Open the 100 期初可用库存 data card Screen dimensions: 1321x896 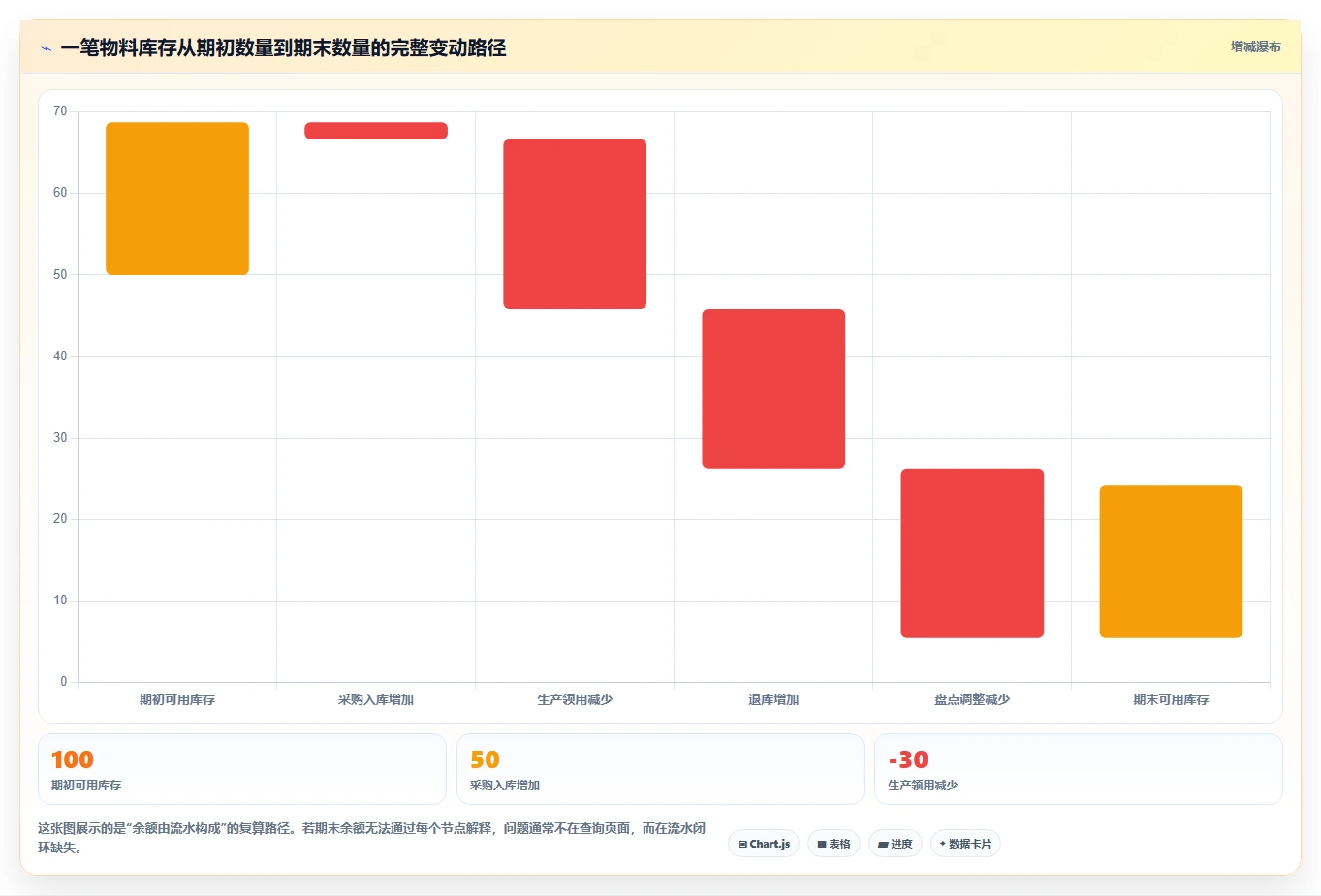click(242, 769)
